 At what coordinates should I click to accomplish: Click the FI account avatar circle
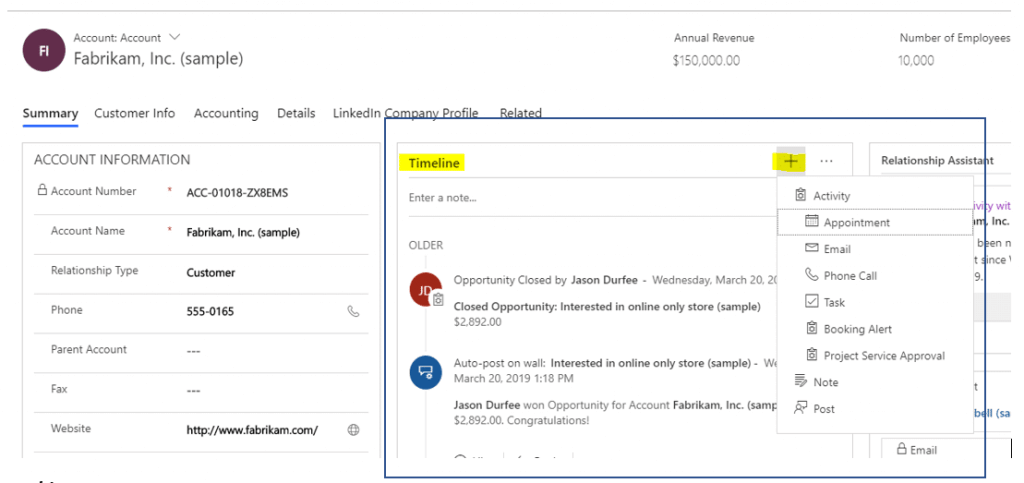pos(44,50)
